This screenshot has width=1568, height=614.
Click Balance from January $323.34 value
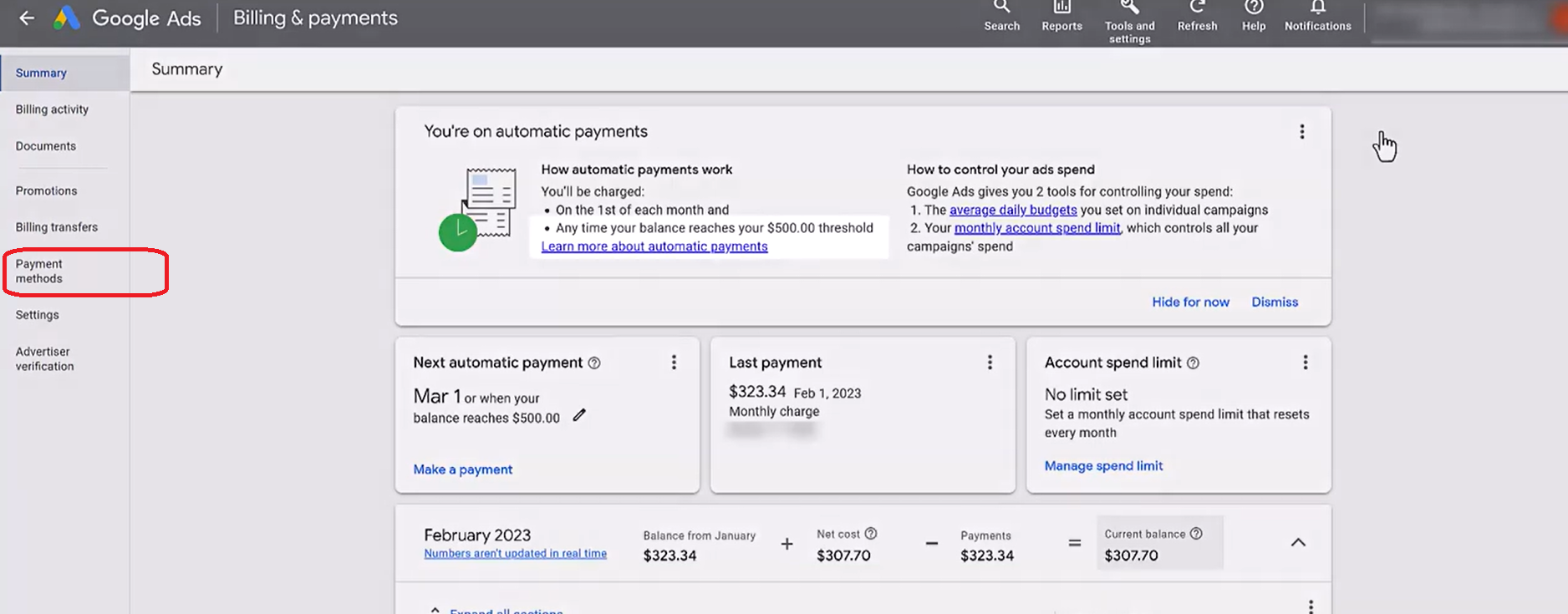tap(669, 556)
